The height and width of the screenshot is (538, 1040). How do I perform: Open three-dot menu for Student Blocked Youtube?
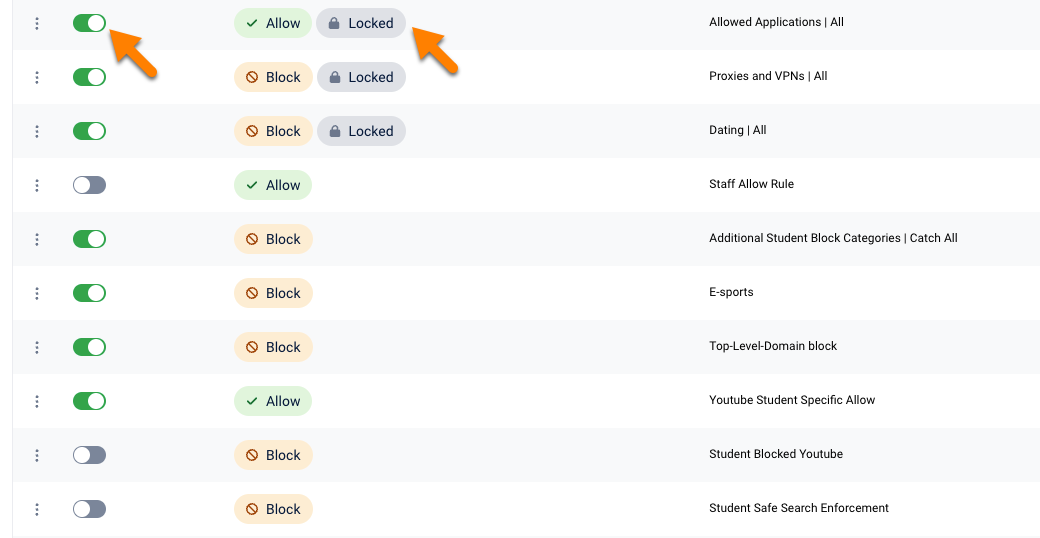(x=37, y=455)
